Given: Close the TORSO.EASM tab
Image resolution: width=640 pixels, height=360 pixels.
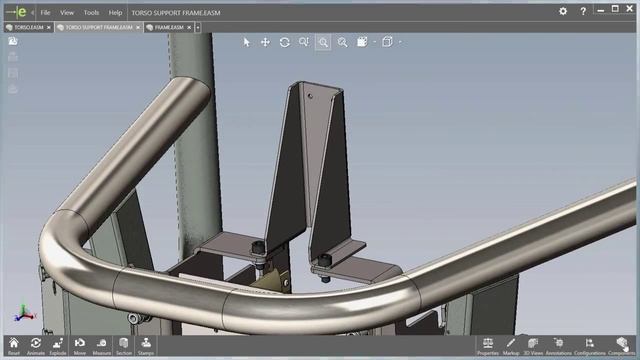Looking at the screenshot, I should pyautogui.click(x=49, y=27).
